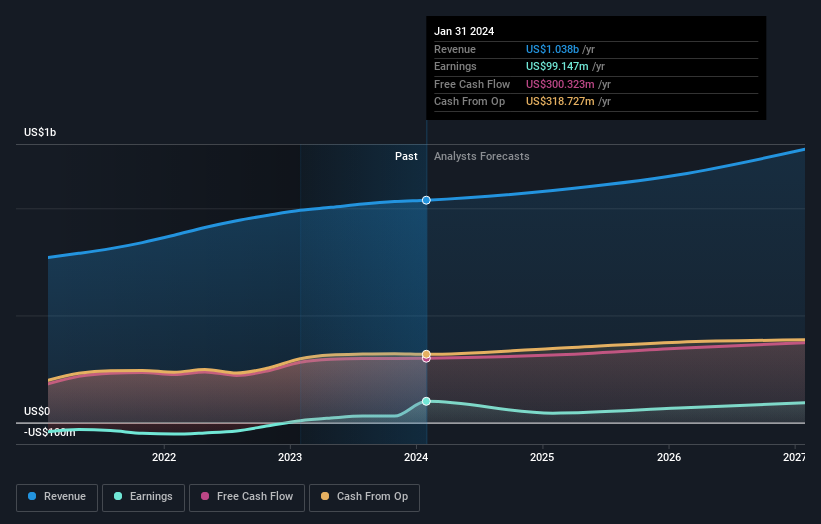The width and height of the screenshot is (821, 524).
Task: Click the Analysts Forecasts label
Action: pos(481,156)
